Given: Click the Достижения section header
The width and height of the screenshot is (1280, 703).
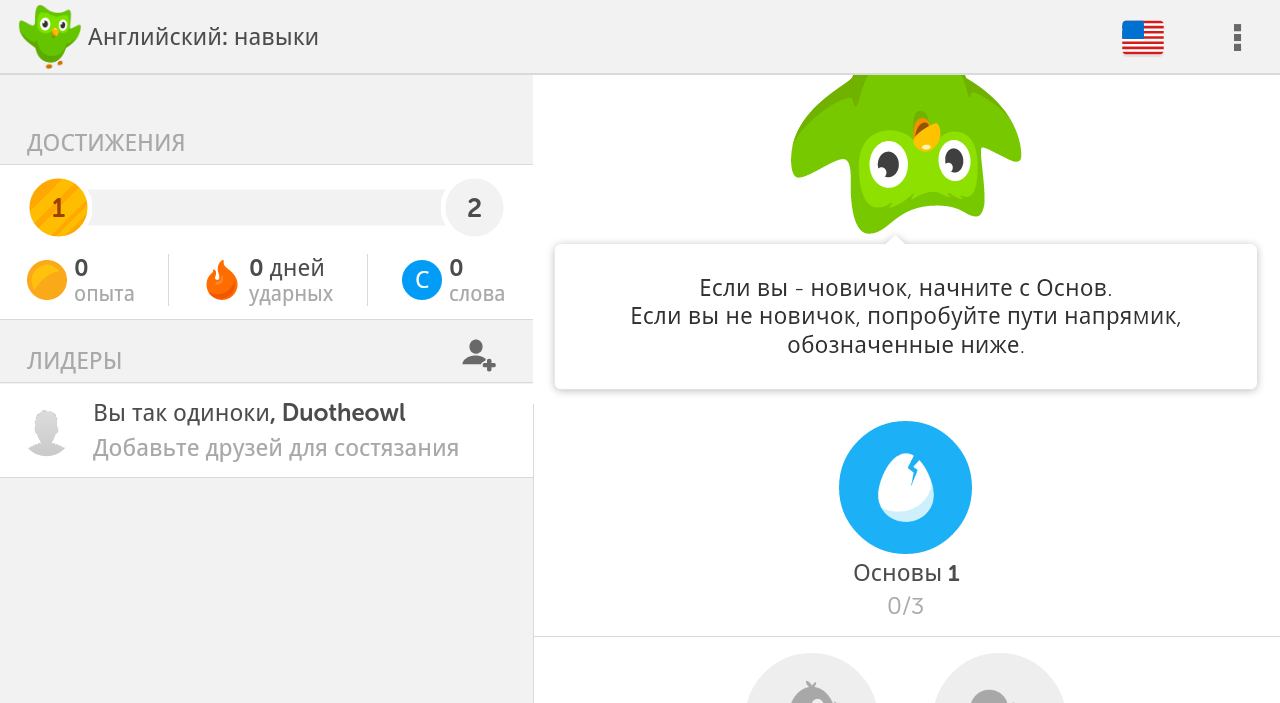Looking at the screenshot, I should 106,143.
